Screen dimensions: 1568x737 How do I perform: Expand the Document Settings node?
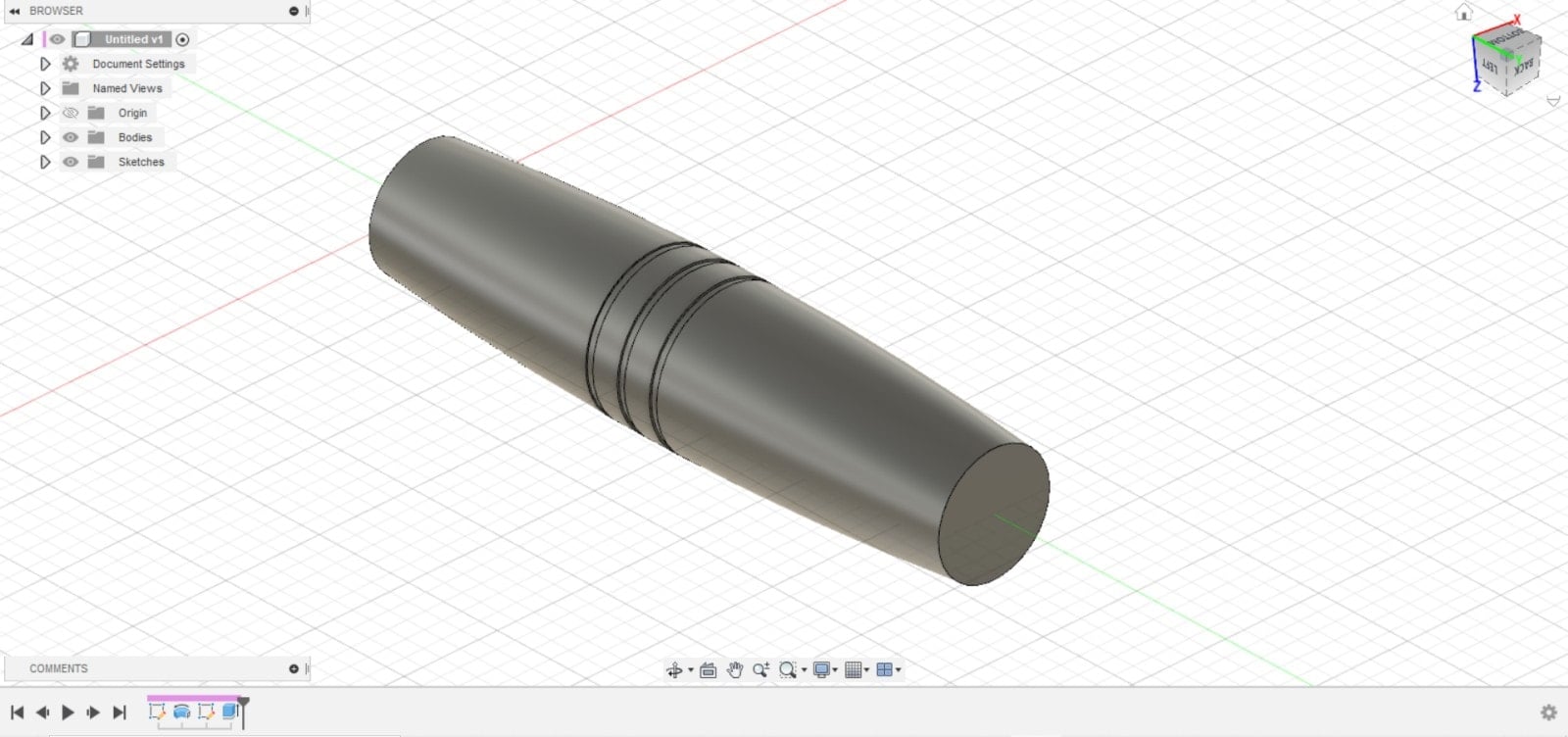click(x=45, y=64)
